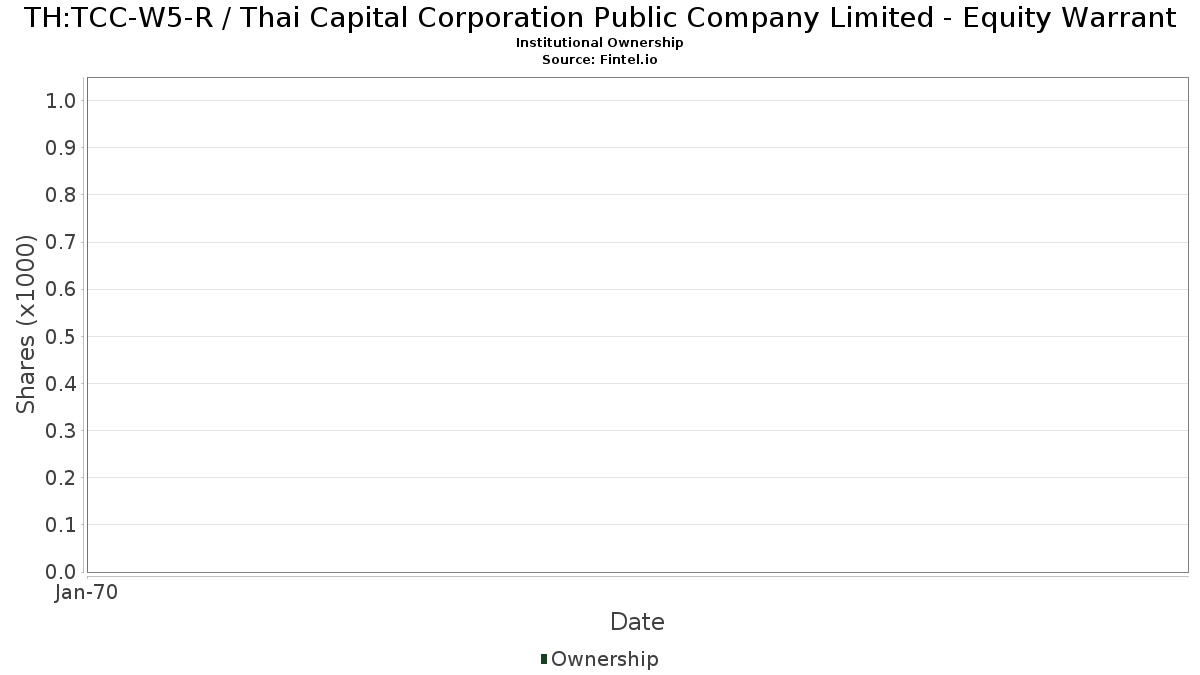The width and height of the screenshot is (1200, 675).
Task: Click the Source: Fintel.io text
Action: click(x=600, y=60)
